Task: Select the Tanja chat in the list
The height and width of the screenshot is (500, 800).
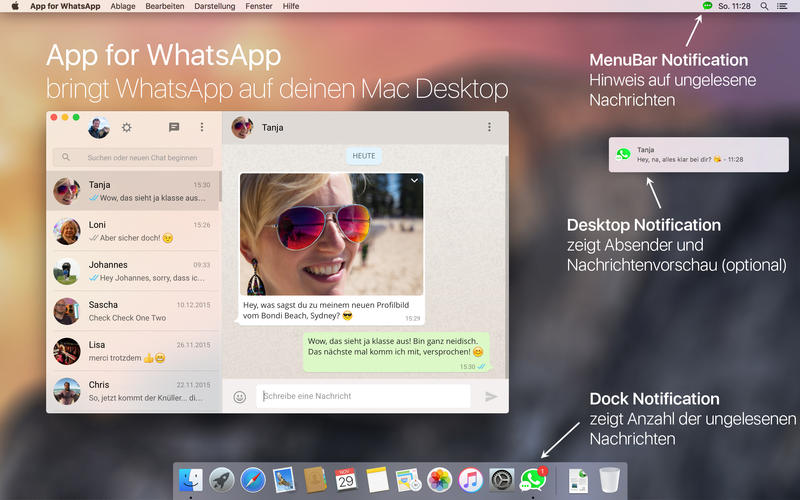Action: tap(134, 191)
